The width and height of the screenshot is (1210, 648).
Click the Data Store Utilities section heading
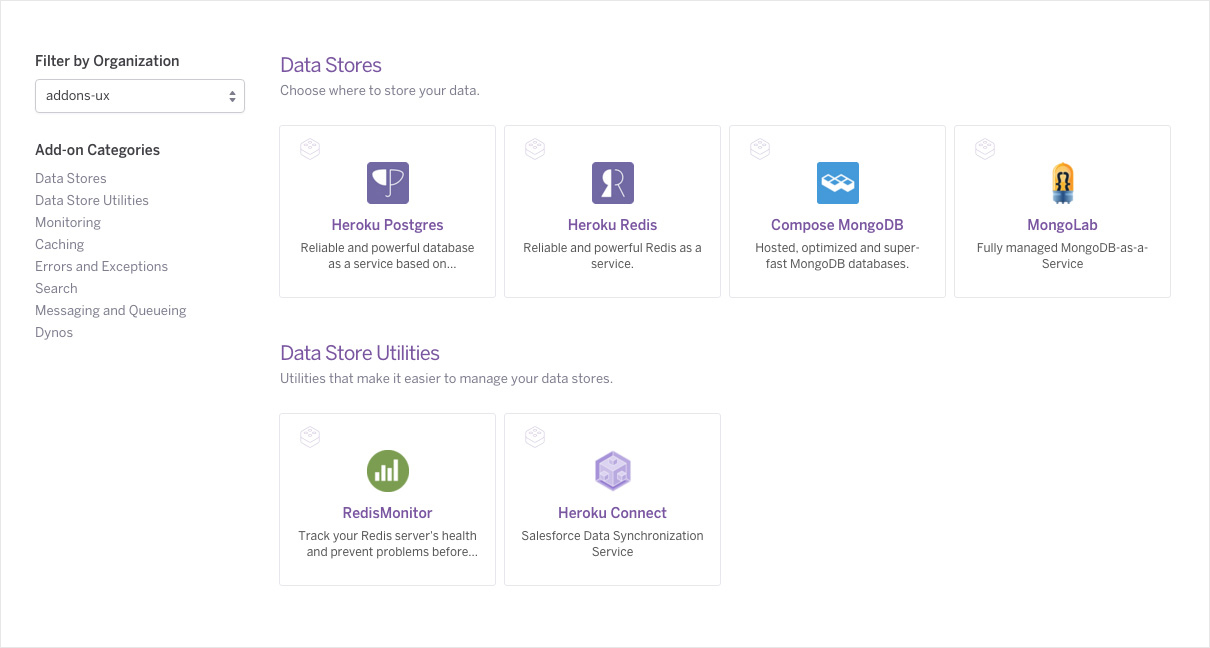[x=360, y=353]
